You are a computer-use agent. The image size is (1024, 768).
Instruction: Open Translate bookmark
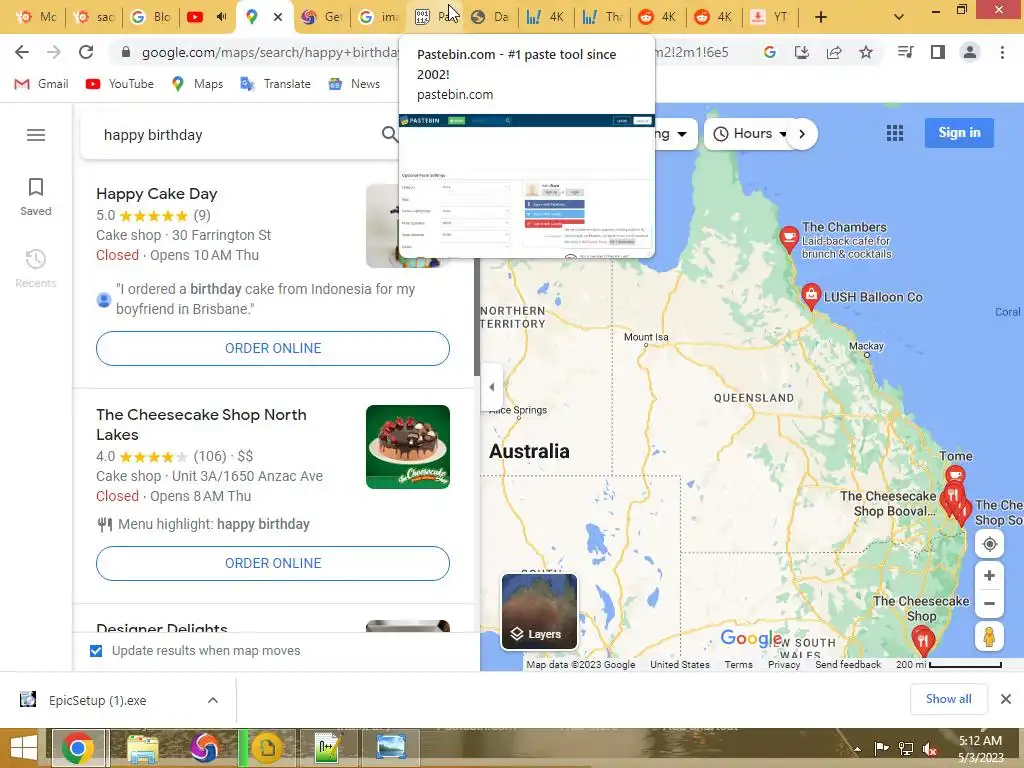click(x=275, y=84)
